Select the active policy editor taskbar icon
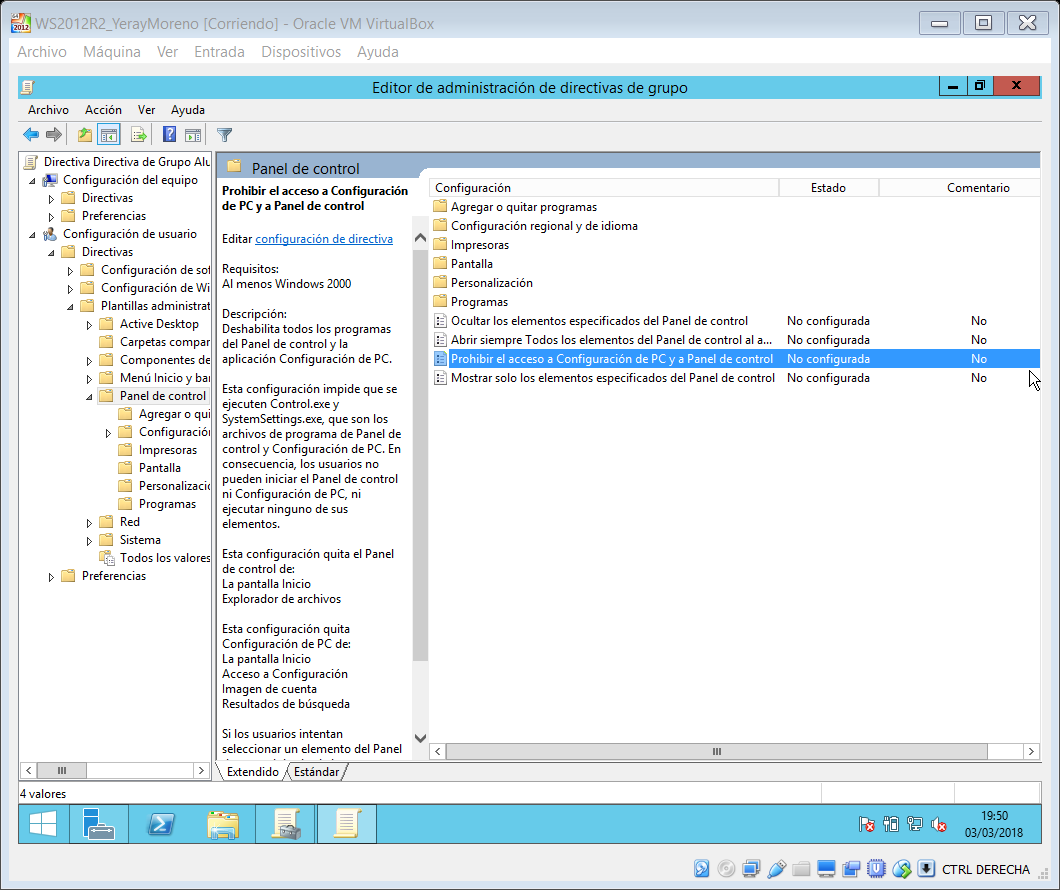Screen dimensions: 1060x890 point(347,824)
